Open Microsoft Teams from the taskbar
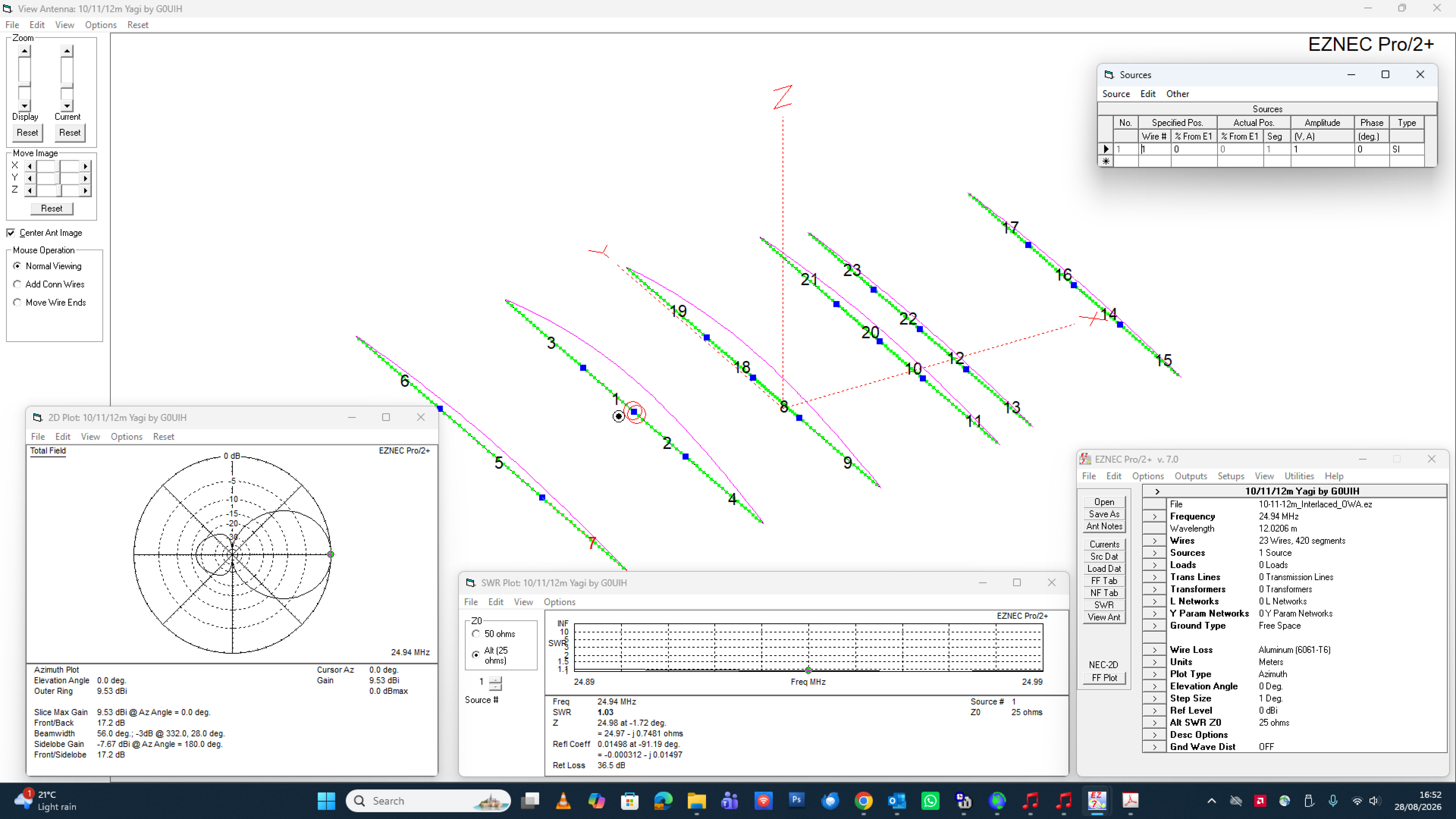 click(x=730, y=800)
